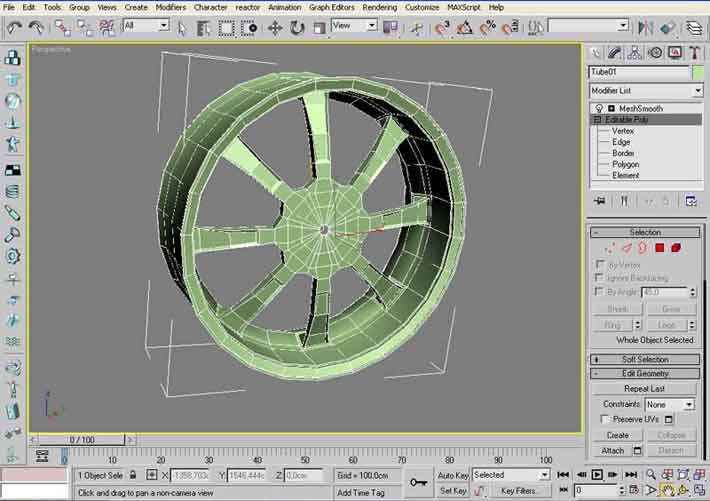Image resolution: width=710 pixels, height=501 pixels.
Task: Toggle the selection lock padlock
Action: (135, 475)
